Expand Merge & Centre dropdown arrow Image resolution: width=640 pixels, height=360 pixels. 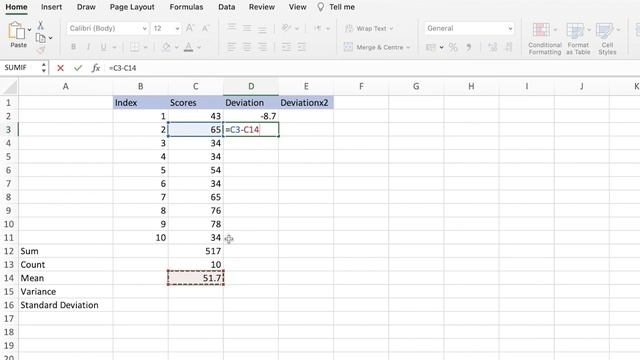[x=408, y=47]
